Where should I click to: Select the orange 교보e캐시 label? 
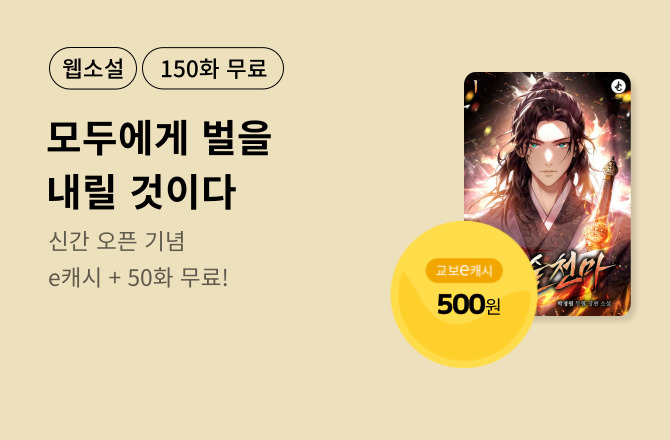point(464,270)
